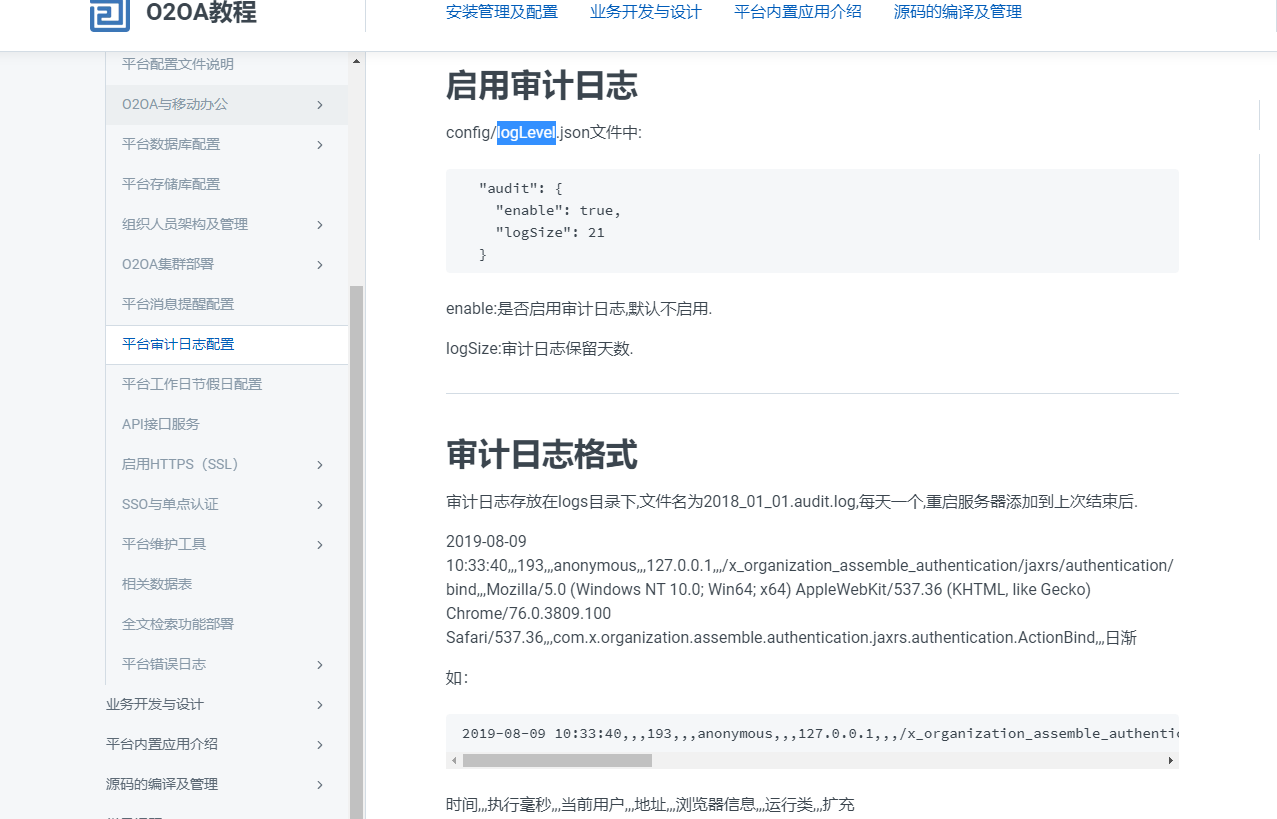The image size is (1277, 819).
Task: Open 平台存储库配置 sidebar page
Action: [x=171, y=184]
